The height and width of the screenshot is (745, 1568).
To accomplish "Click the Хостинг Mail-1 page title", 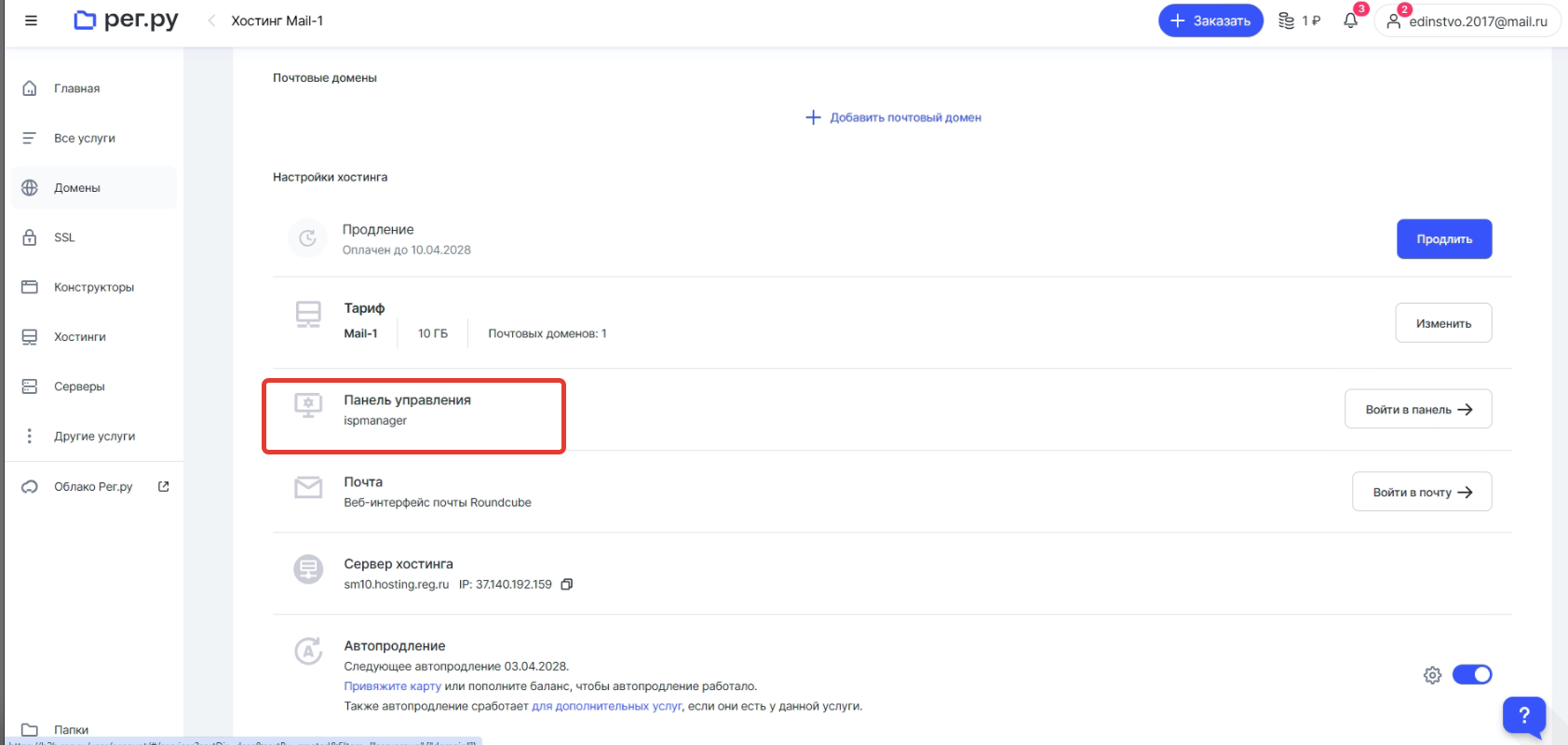I will (x=277, y=20).
